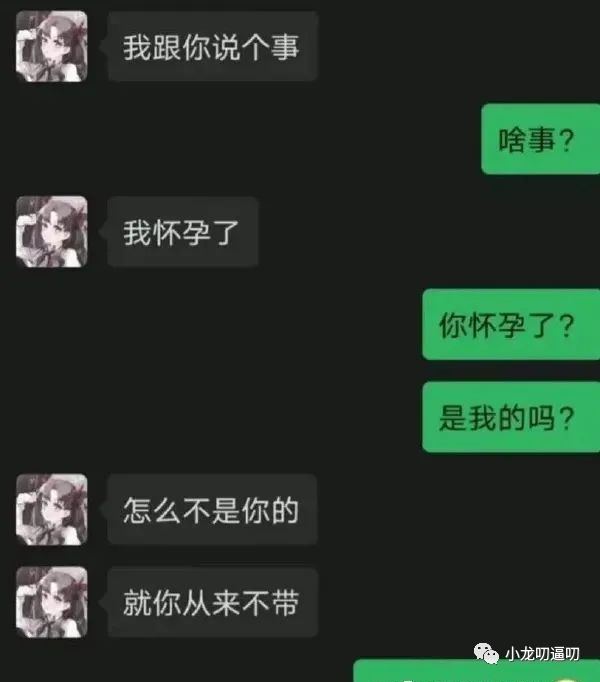Click the WeChat logo watermark icon
Screen dimensions: 600x682
[486, 653]
